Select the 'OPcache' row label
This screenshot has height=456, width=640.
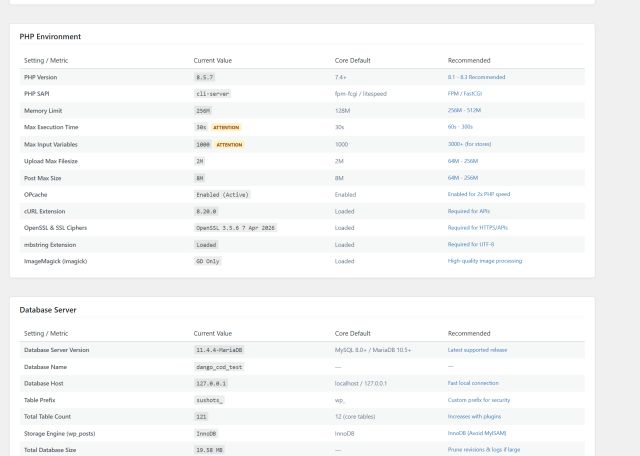(36, 195)
